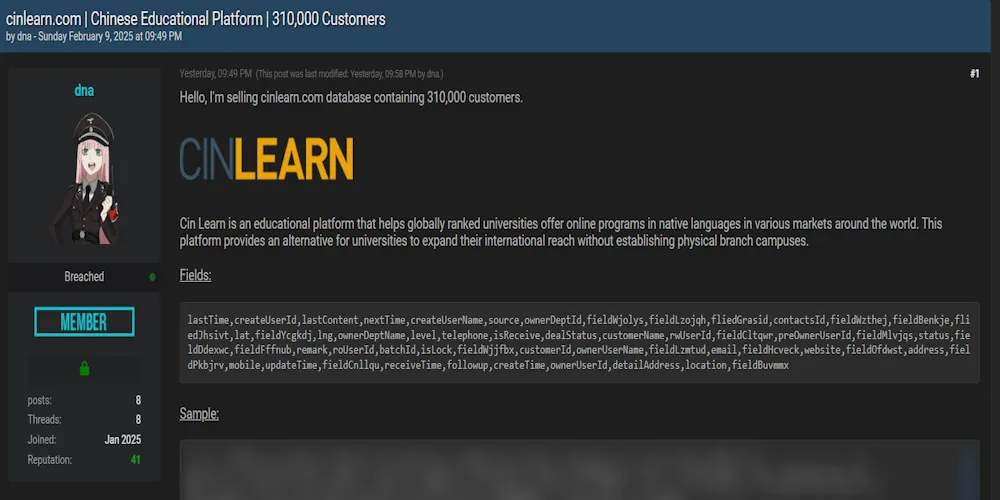Click the CINLEARN logo image
This screenshot has width=1000, height=500.
click(x=266, y=158)
